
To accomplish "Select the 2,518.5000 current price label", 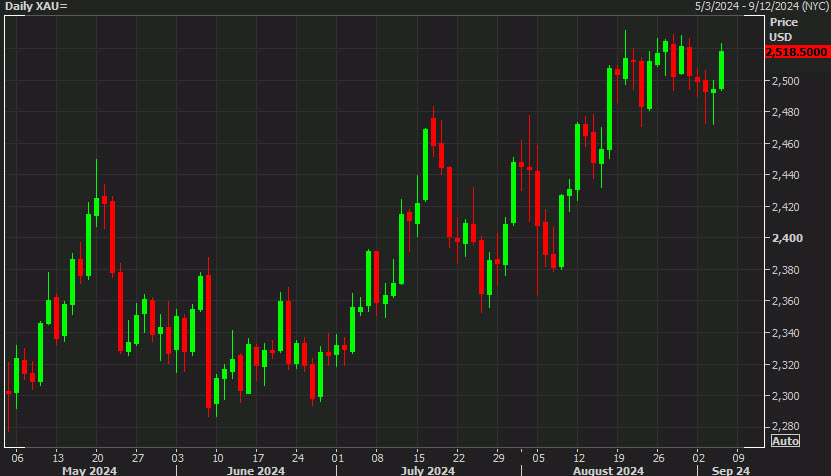I will tap(797, 52).
